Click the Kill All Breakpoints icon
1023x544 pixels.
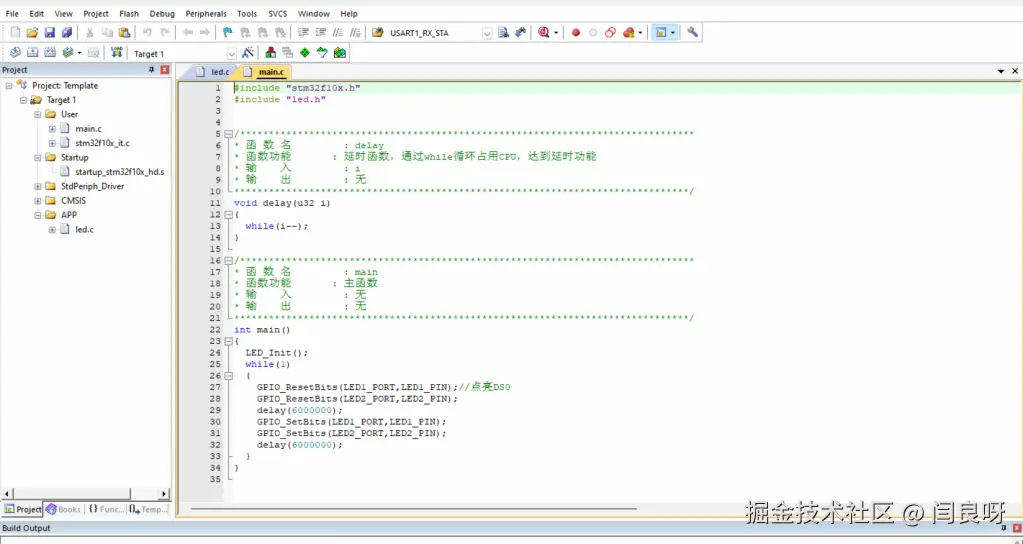pos(628,32)
